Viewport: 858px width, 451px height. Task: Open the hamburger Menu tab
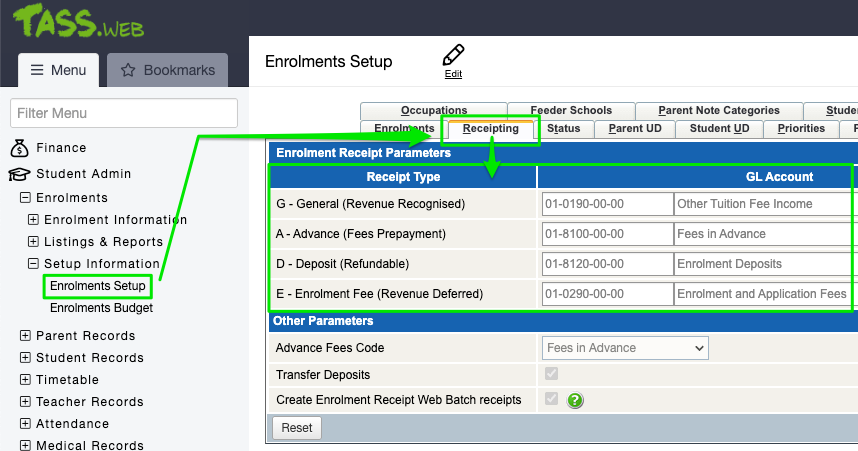(58, 71)
